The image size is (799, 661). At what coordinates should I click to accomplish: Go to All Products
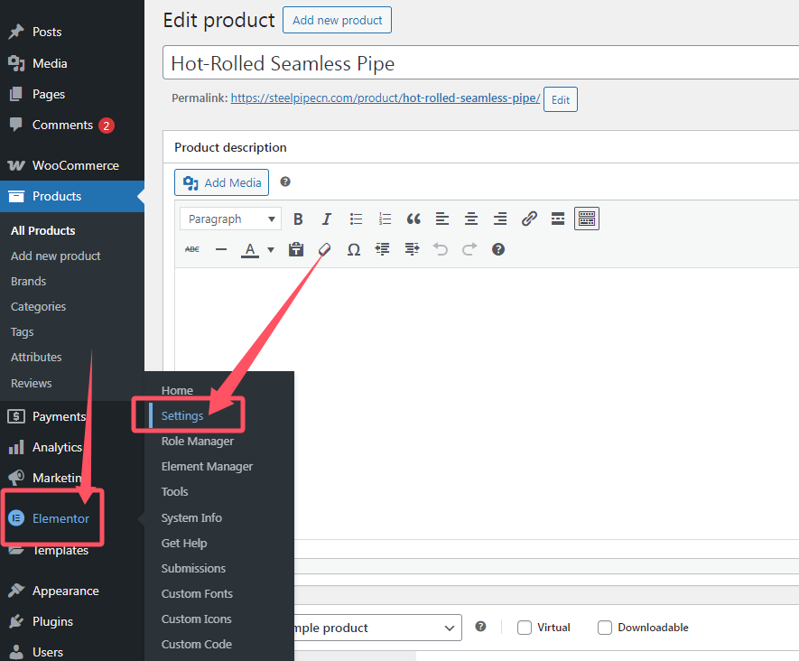tap(43, 231)
